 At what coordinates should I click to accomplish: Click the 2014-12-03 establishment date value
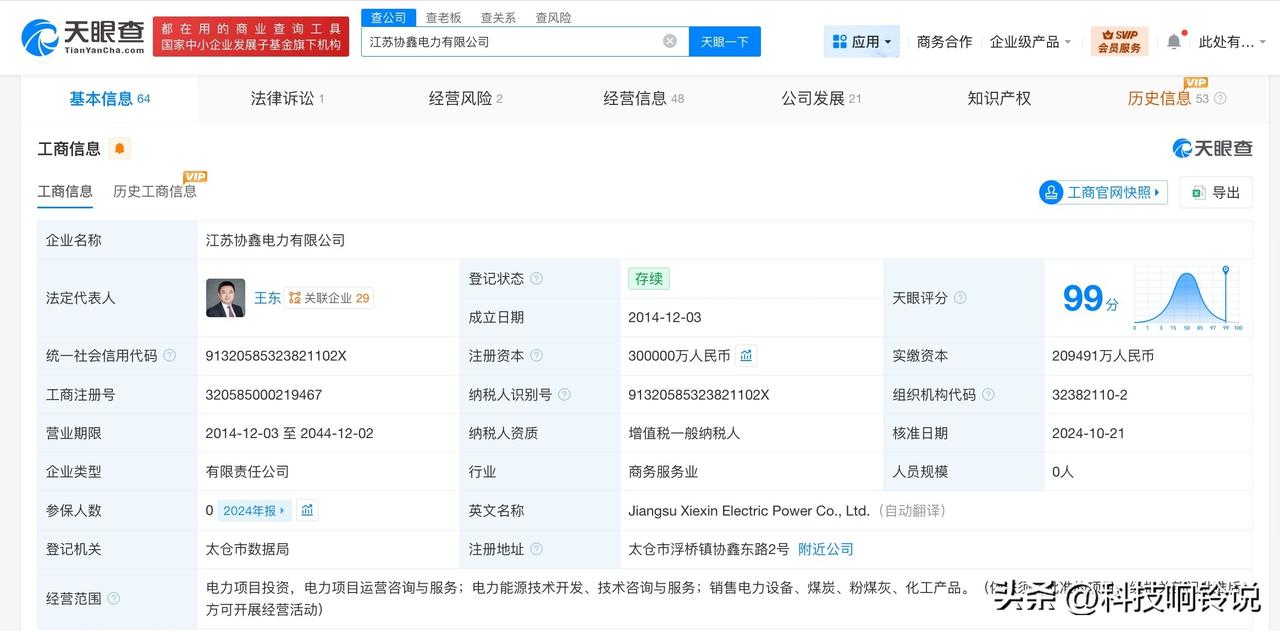coord(665,317)
